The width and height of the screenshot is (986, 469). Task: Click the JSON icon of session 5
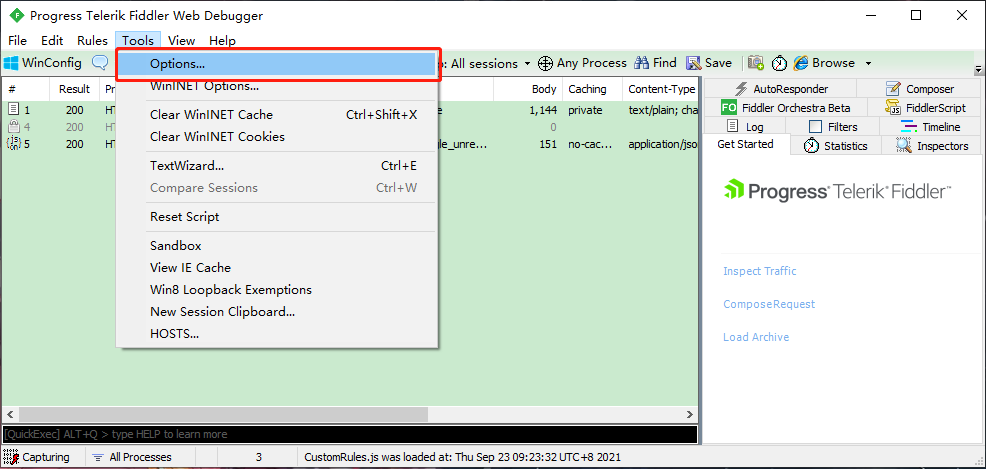coord(14,143)
